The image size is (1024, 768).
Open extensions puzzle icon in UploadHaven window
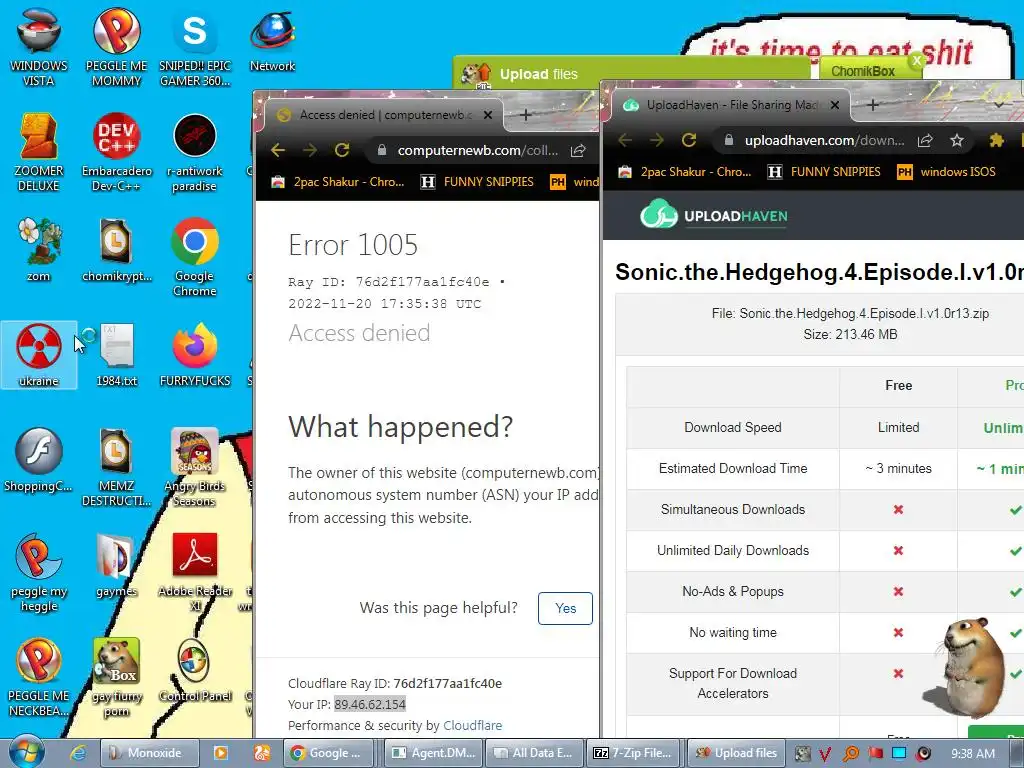pos(997,140)
